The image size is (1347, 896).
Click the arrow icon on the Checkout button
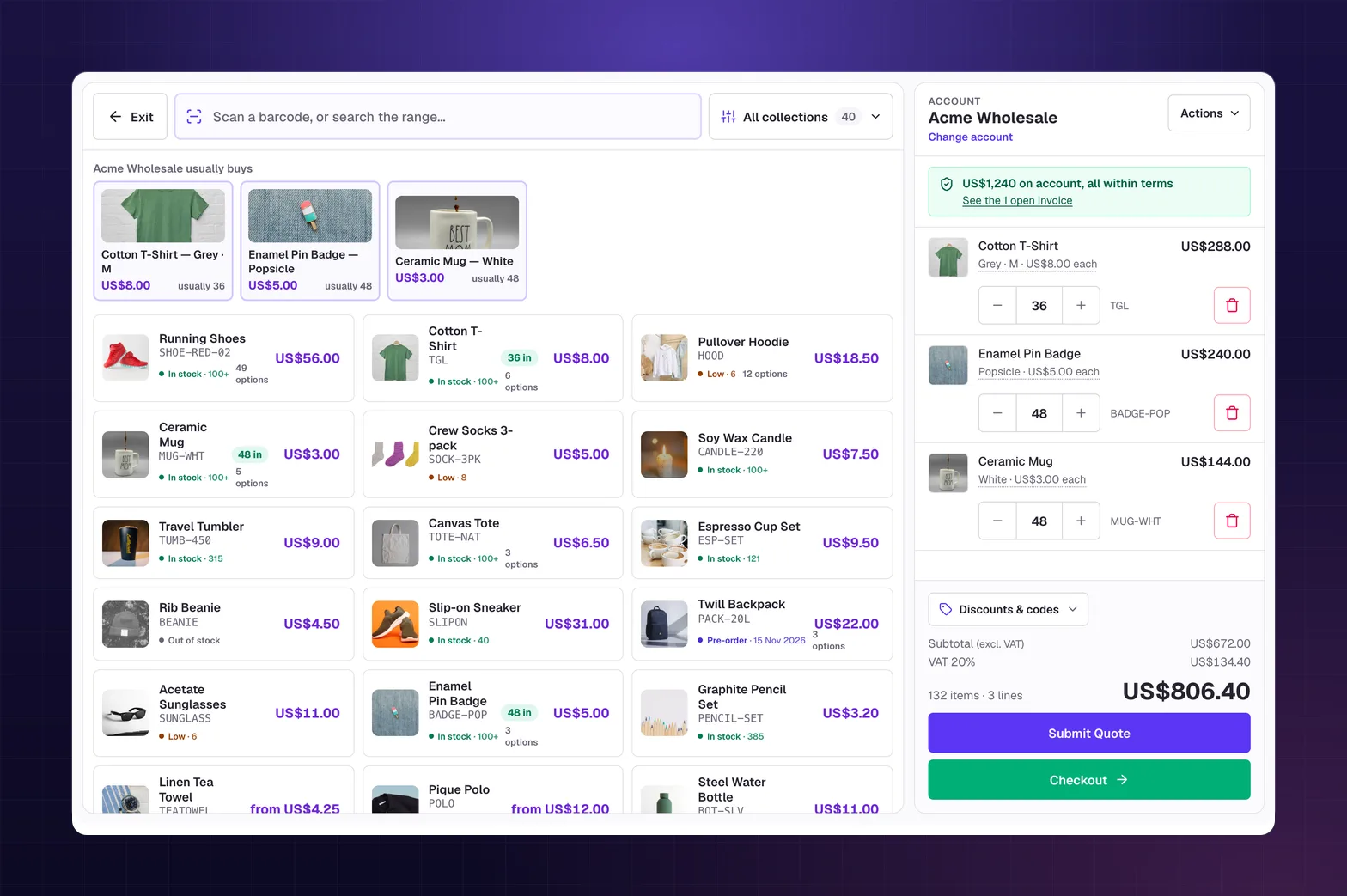(x=1122, y=780)
